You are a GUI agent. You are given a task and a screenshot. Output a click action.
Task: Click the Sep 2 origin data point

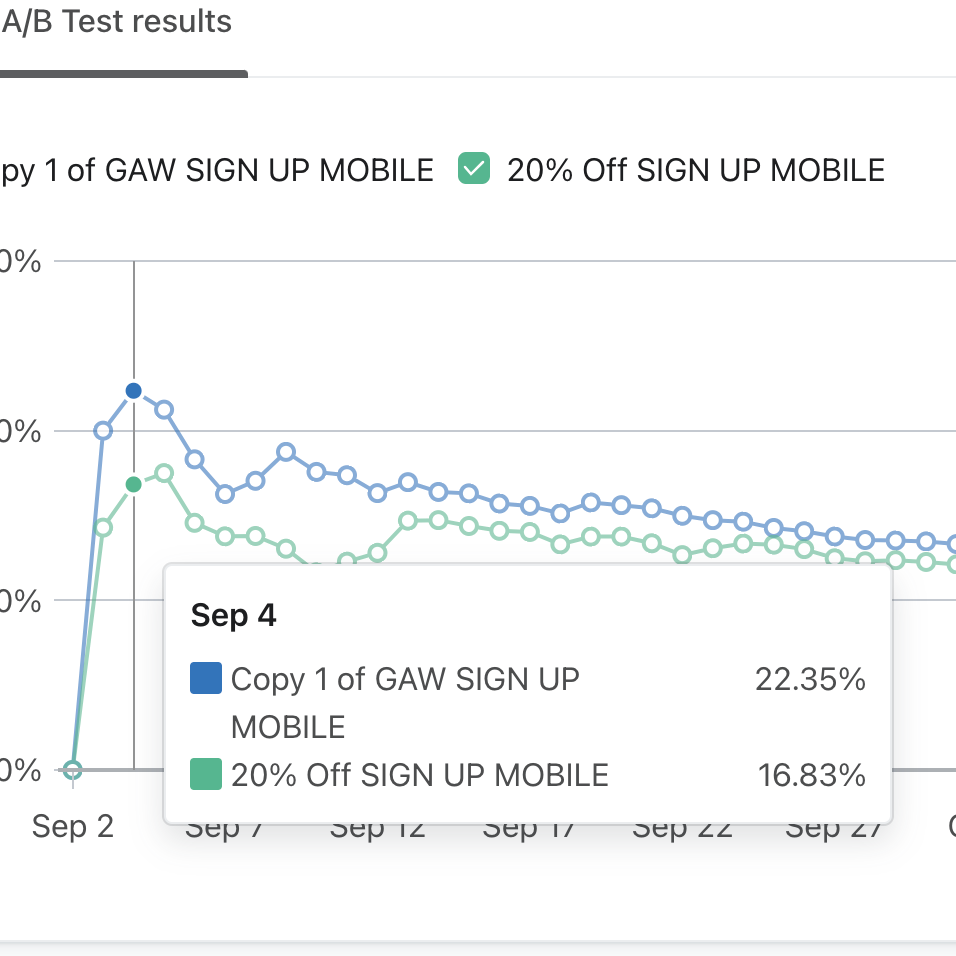tap(72, 770)
